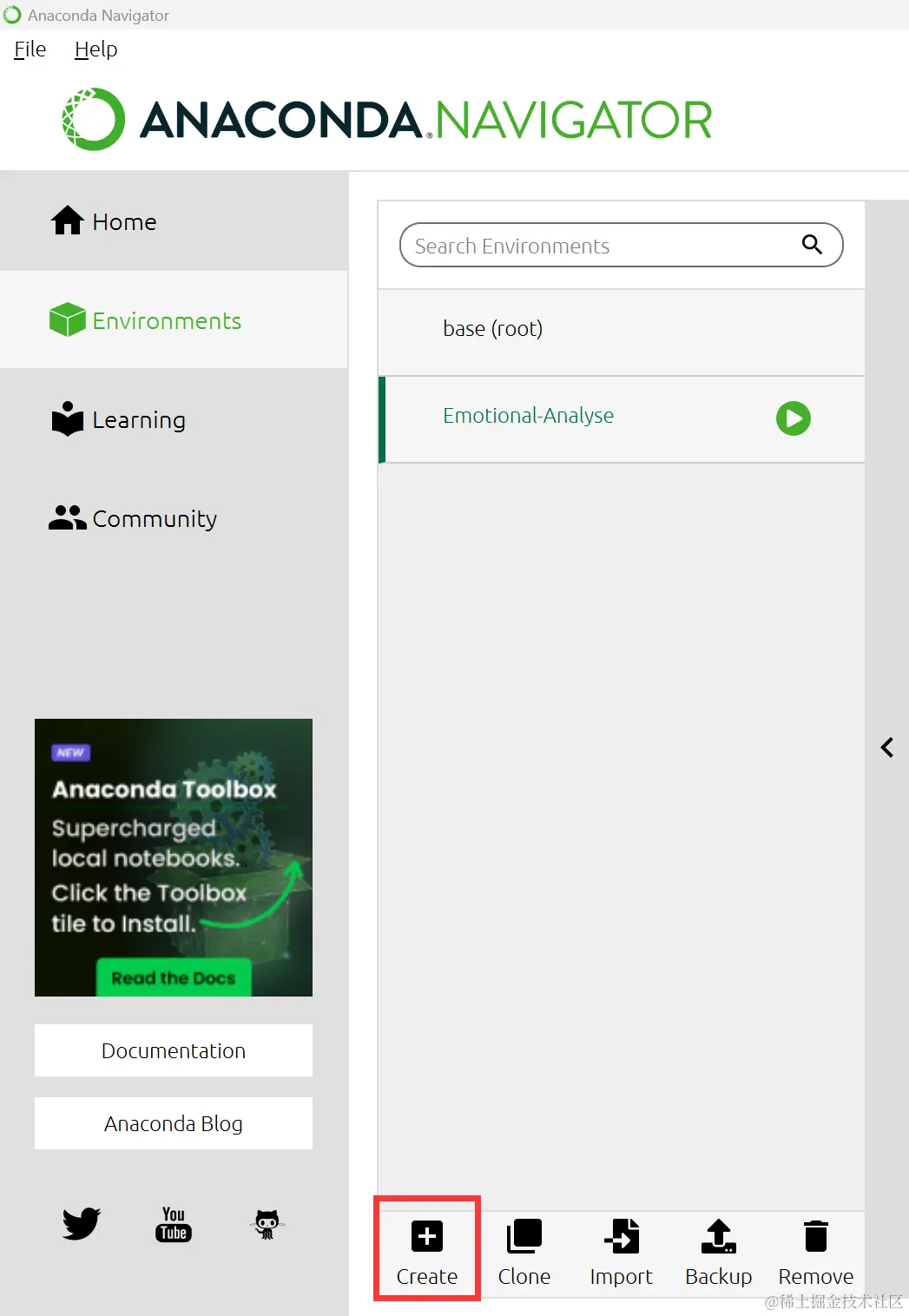Screen dimensions: 909x1316
Task: Switch to the Learning tab label
Action: [x=139, y=420]
